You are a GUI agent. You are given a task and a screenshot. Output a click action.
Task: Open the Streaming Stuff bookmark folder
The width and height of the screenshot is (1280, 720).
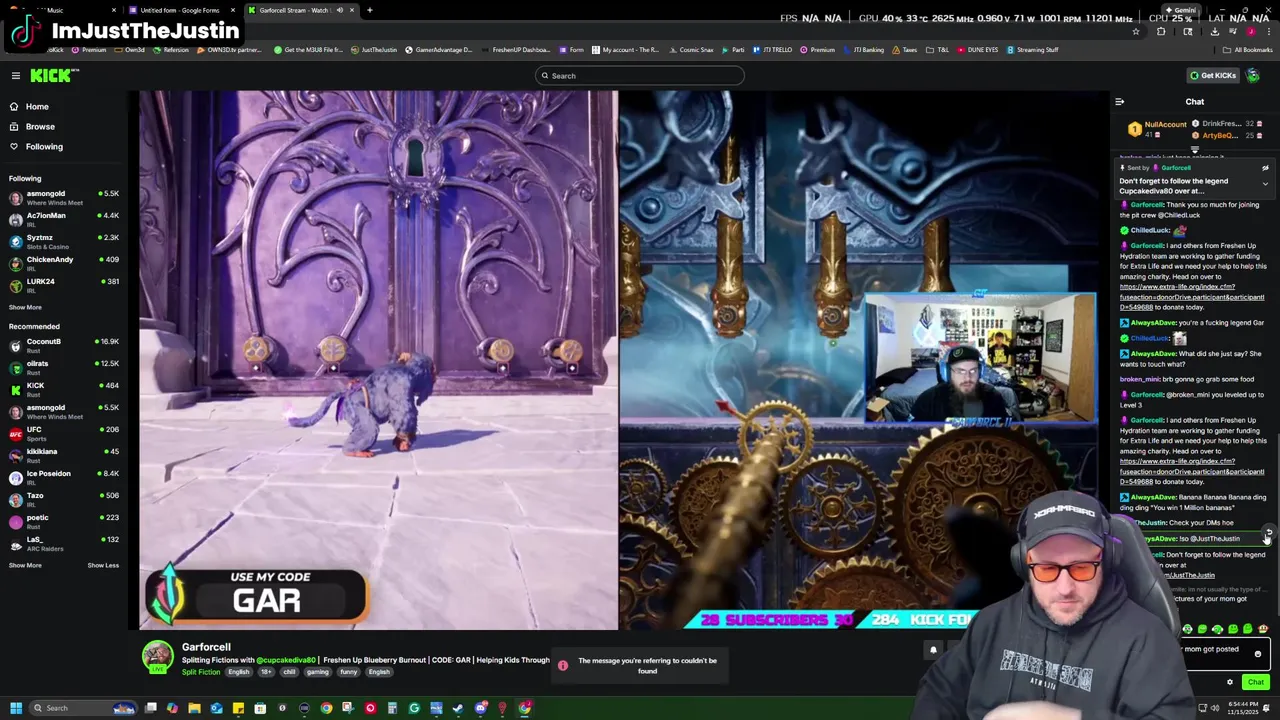pos(1032,49)
